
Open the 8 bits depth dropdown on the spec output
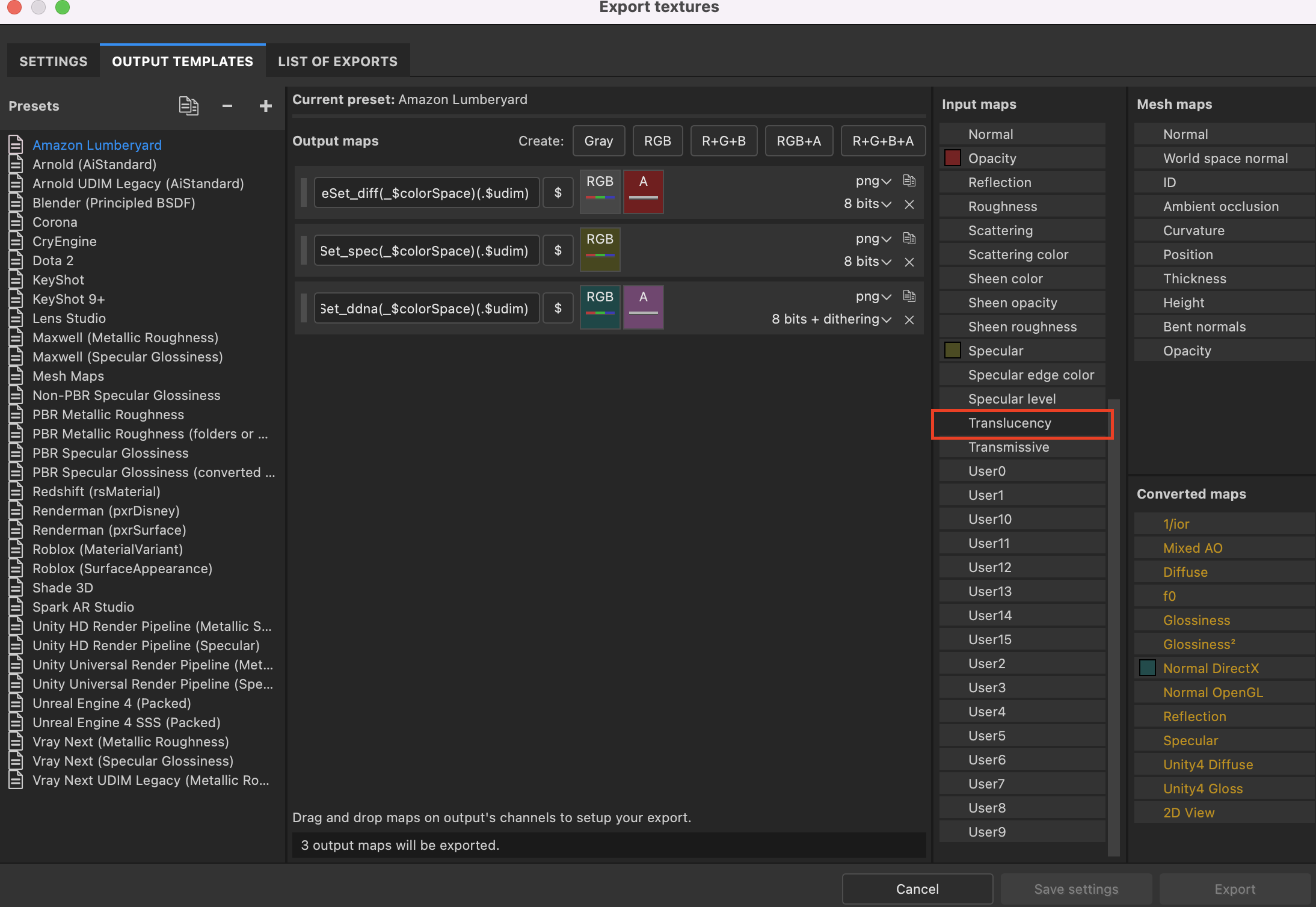point(866,262)
